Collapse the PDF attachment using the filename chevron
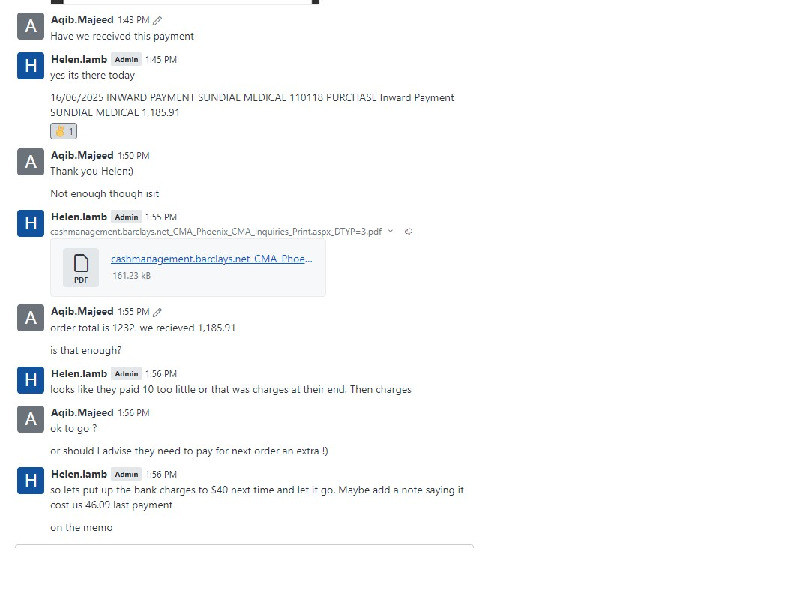Screen dimensions: 792x612 (x=390, y=232)
